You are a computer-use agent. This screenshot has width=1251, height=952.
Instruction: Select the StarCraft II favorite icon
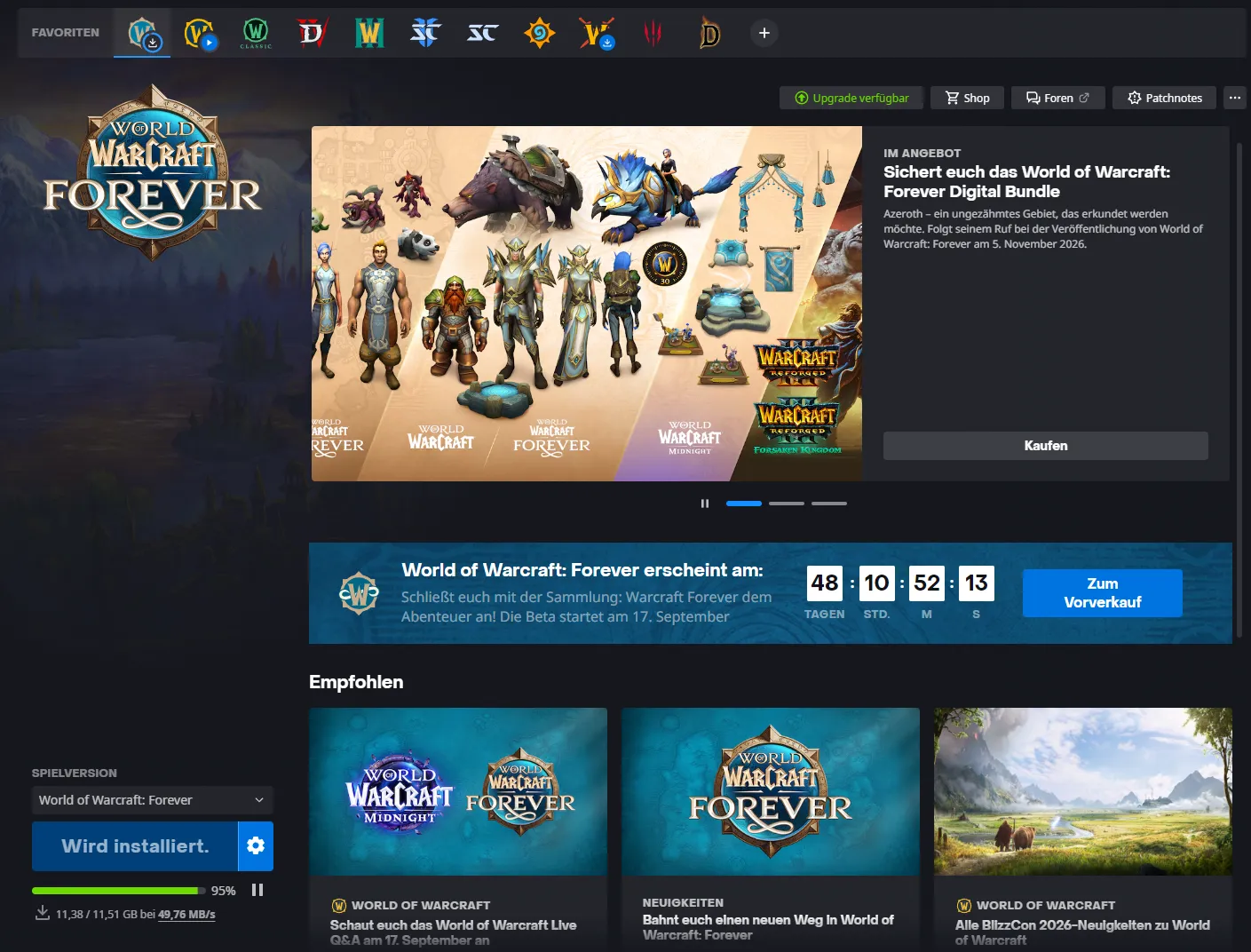pyautogui.click(x=426, y=33)
